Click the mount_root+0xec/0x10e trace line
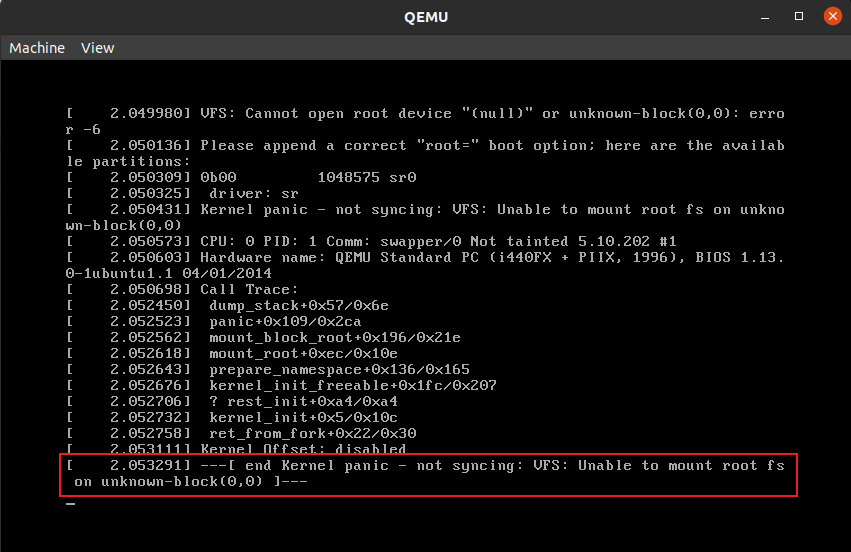 [x=232, y=353]
